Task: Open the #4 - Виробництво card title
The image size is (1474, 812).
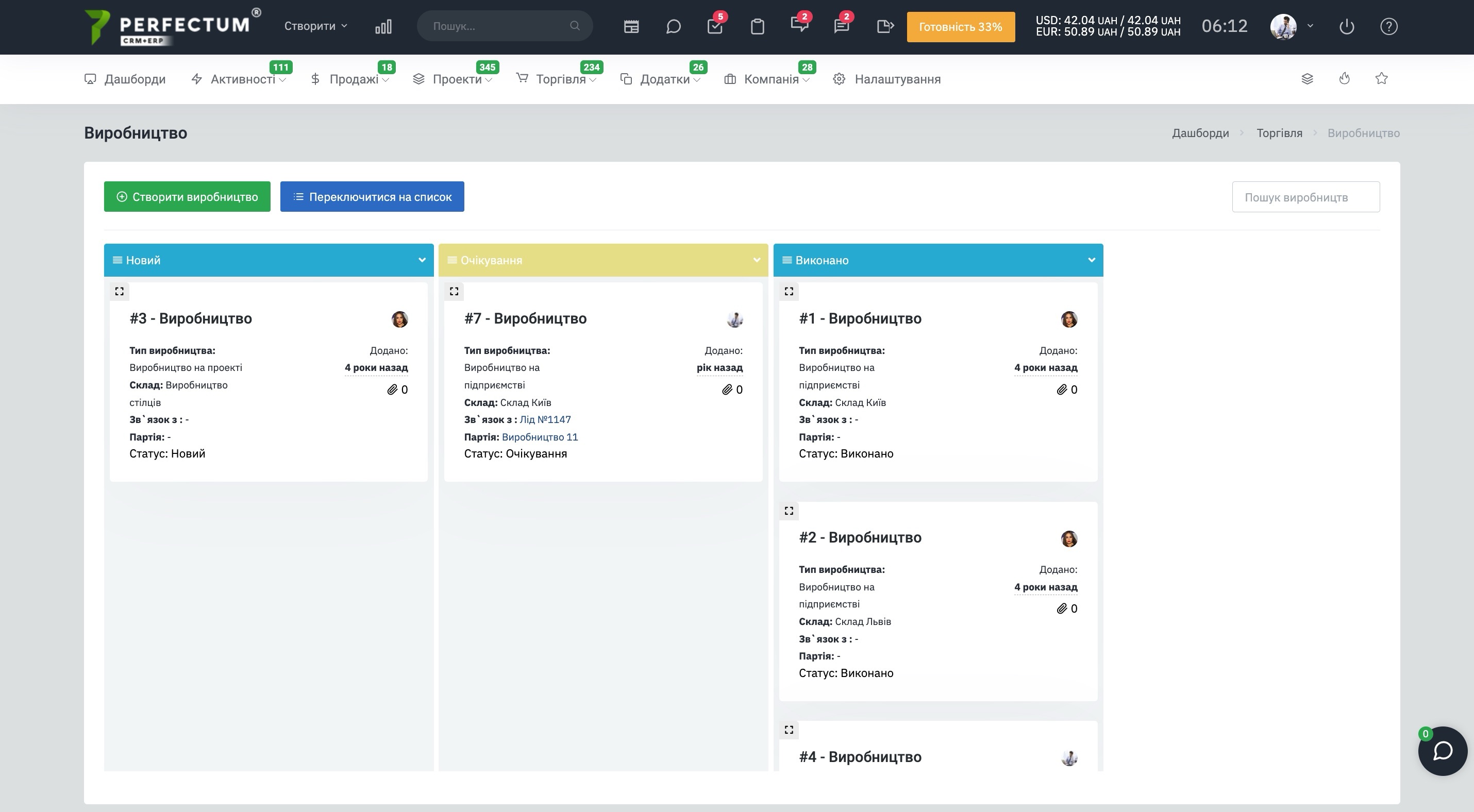Action: click(860, 757)
